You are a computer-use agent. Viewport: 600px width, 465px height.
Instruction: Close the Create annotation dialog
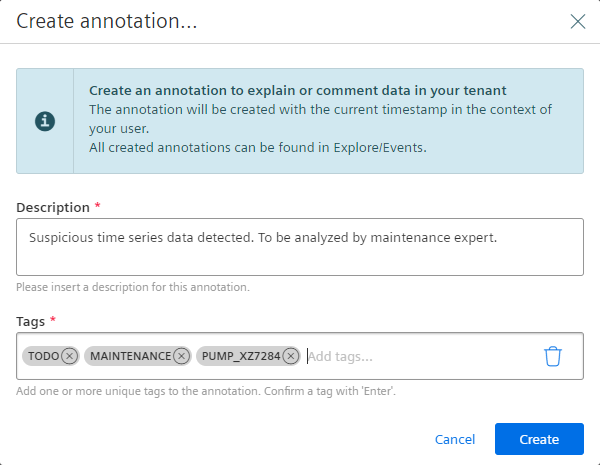(x=577, y=21)
